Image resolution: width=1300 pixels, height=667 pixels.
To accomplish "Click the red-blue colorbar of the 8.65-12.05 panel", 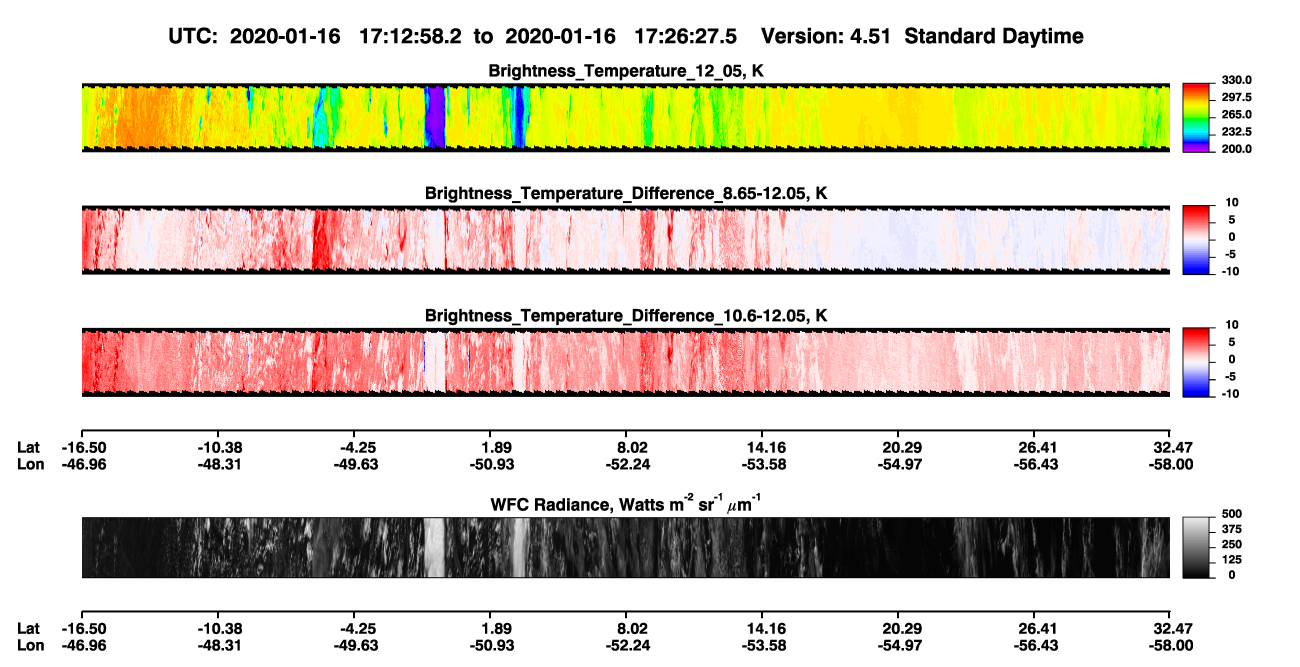I will click(1196, 239).
